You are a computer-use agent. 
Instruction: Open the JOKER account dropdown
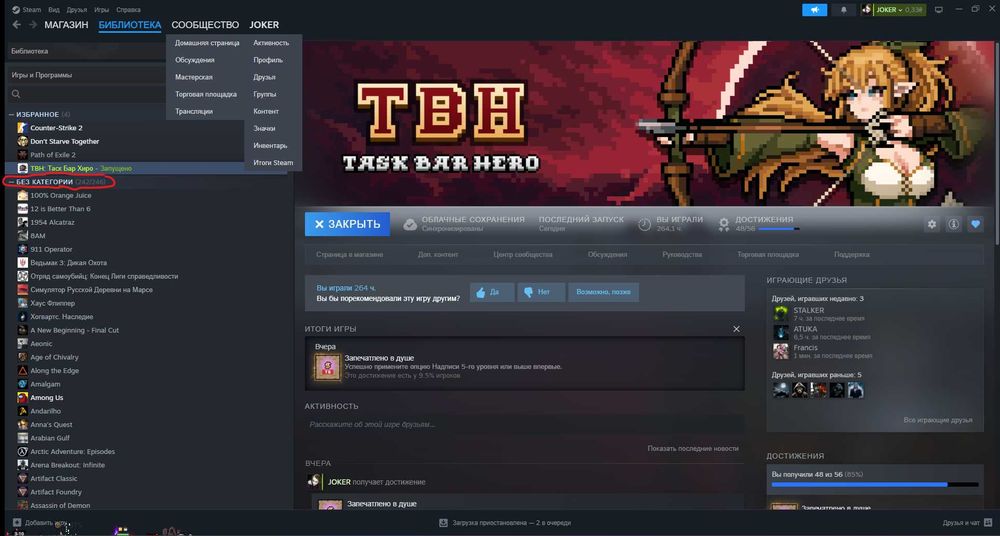[893, 10]
